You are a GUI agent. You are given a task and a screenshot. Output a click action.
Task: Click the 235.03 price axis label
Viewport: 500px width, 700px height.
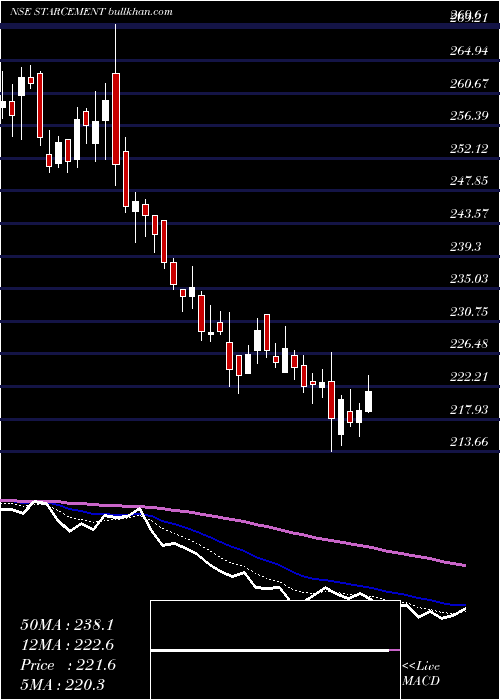[x=469, y=279]
